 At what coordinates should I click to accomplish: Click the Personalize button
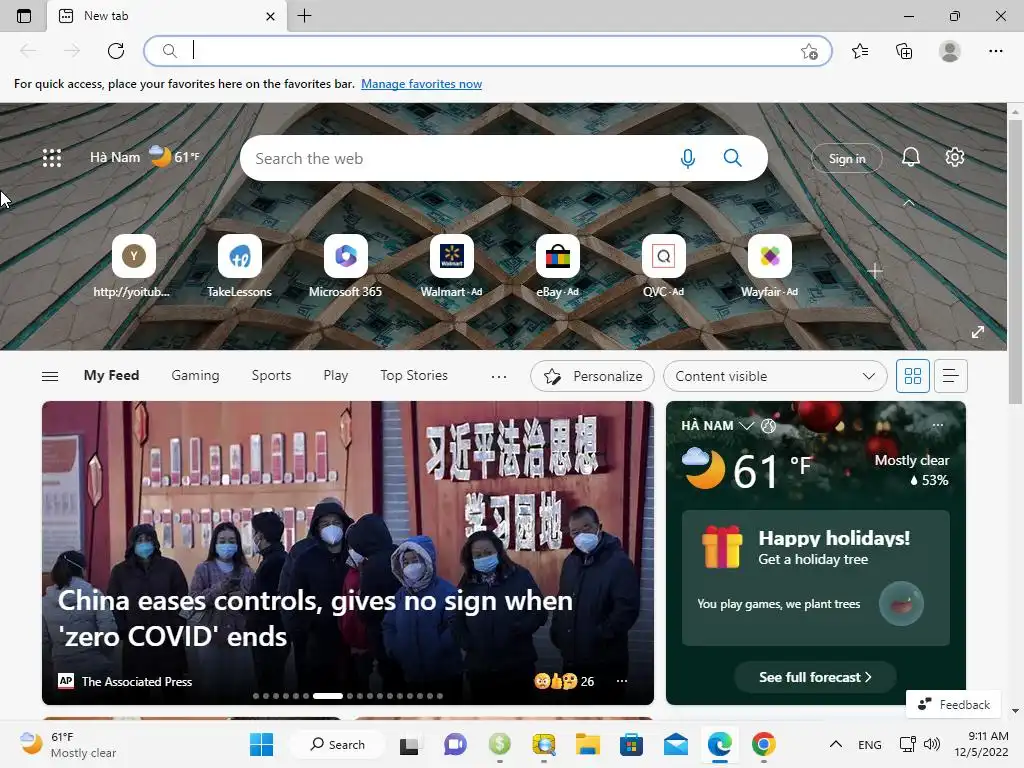(x=592, y=376)
